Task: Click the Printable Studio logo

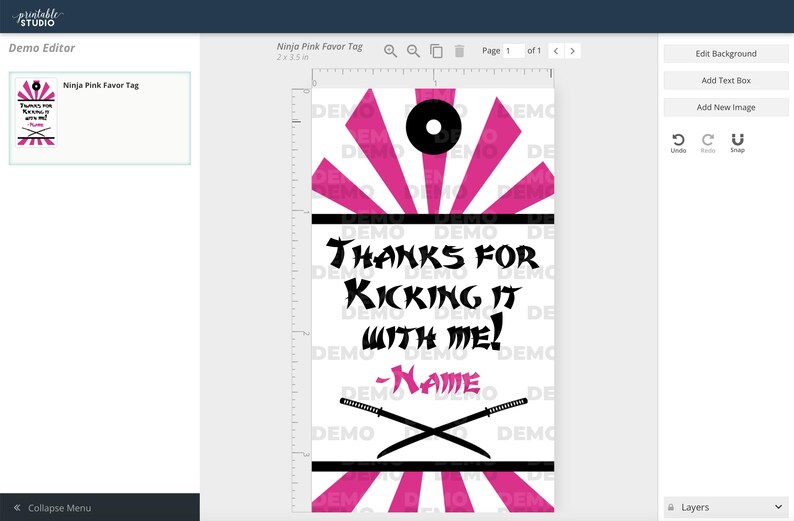Action: (37, 18)
